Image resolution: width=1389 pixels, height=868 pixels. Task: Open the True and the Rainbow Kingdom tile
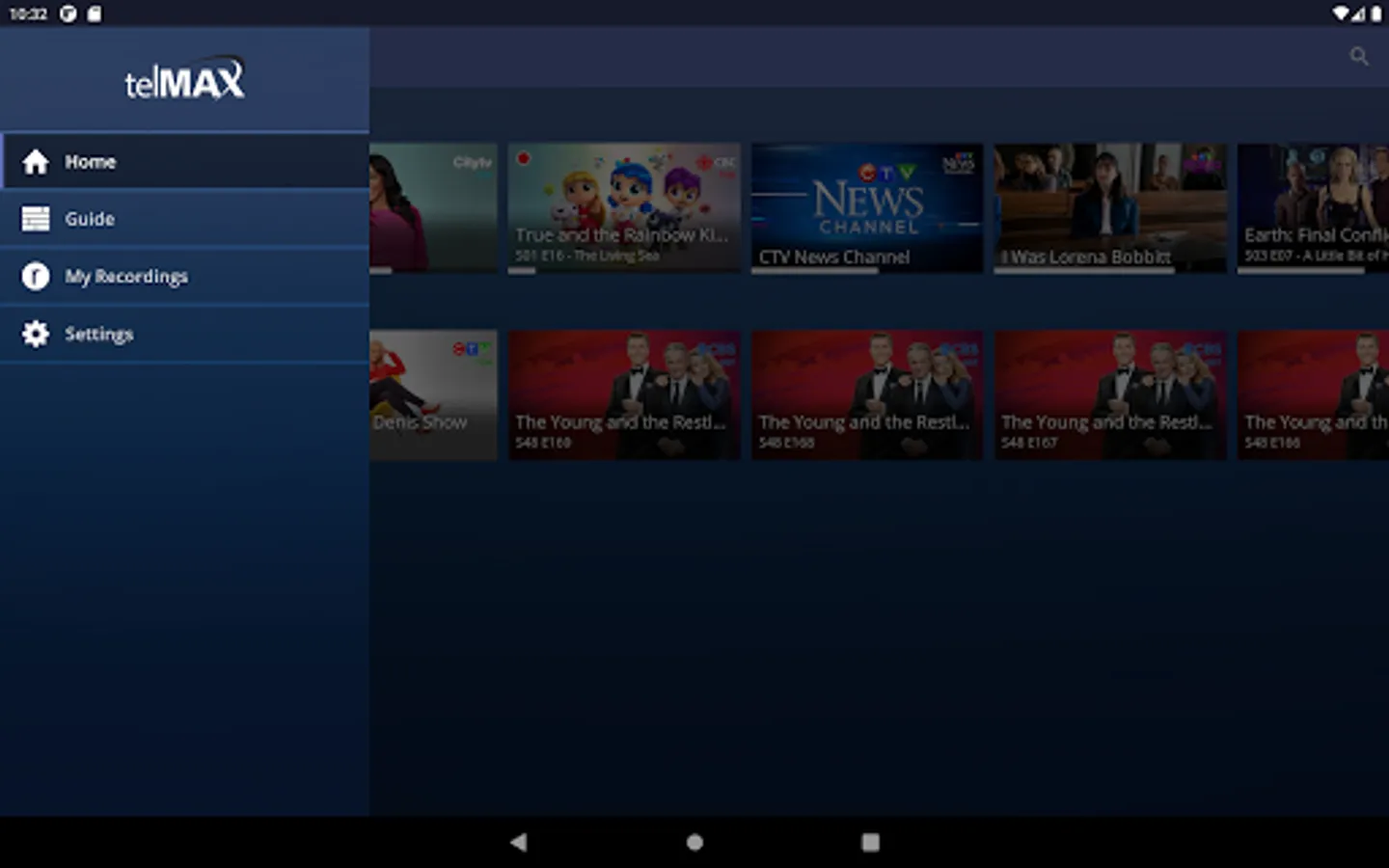624,207
